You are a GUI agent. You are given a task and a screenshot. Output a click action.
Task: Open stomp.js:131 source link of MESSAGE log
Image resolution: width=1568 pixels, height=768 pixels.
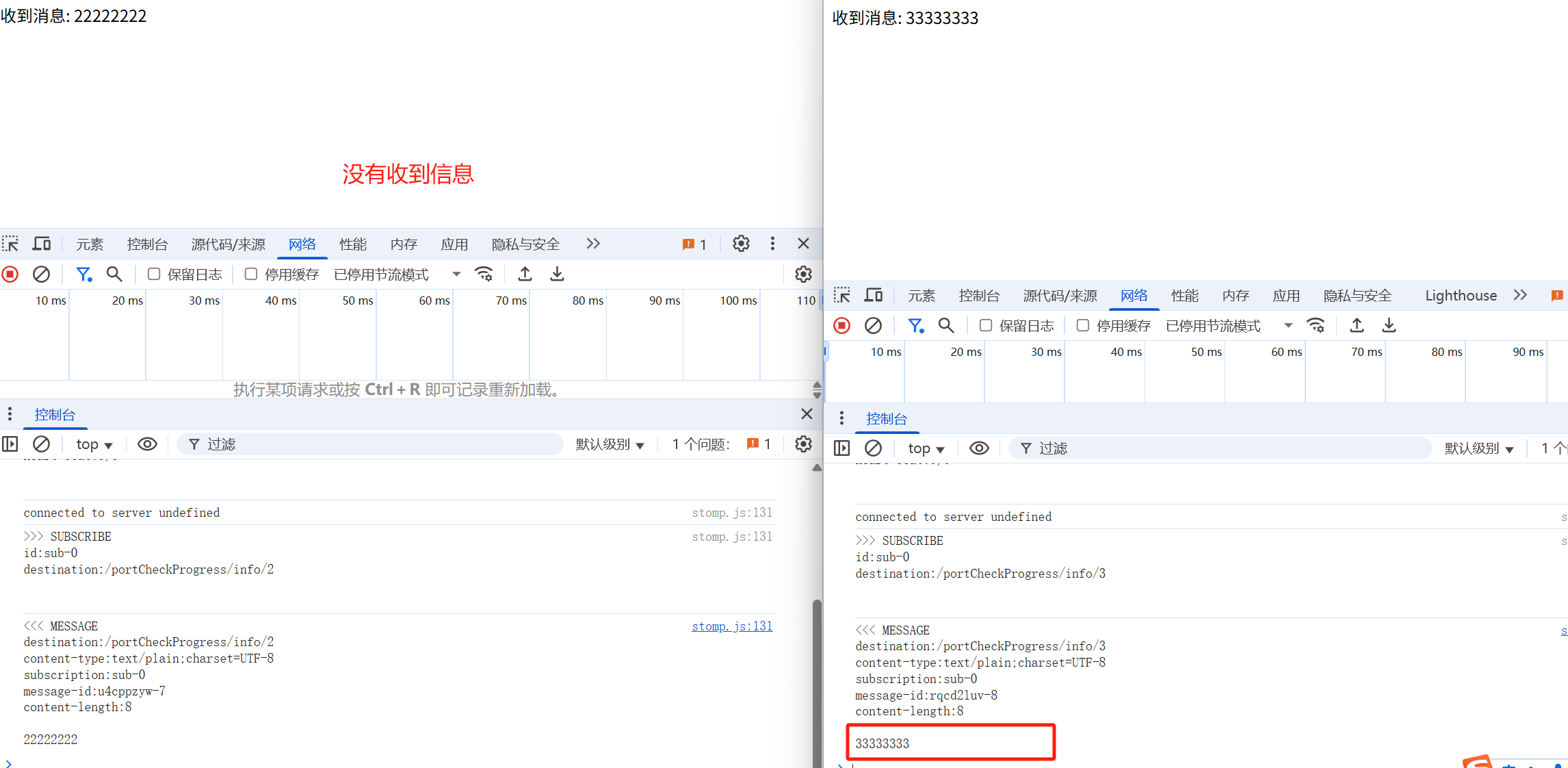pos(731,626)
